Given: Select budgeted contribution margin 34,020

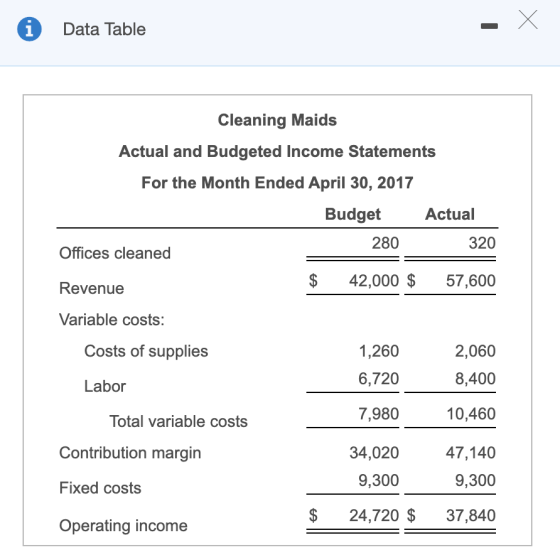Looking at the screenshot, I should point(374,453).
